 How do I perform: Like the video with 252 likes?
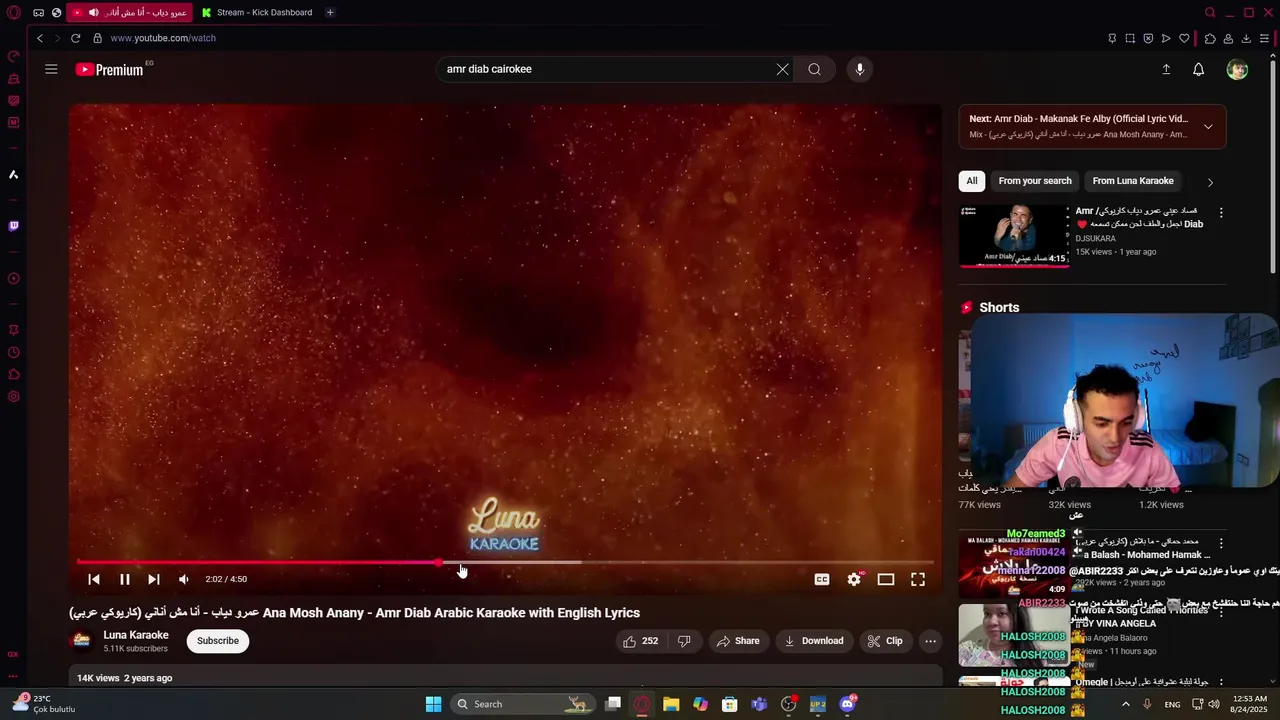pyautogui.click(x=640, y=641)
